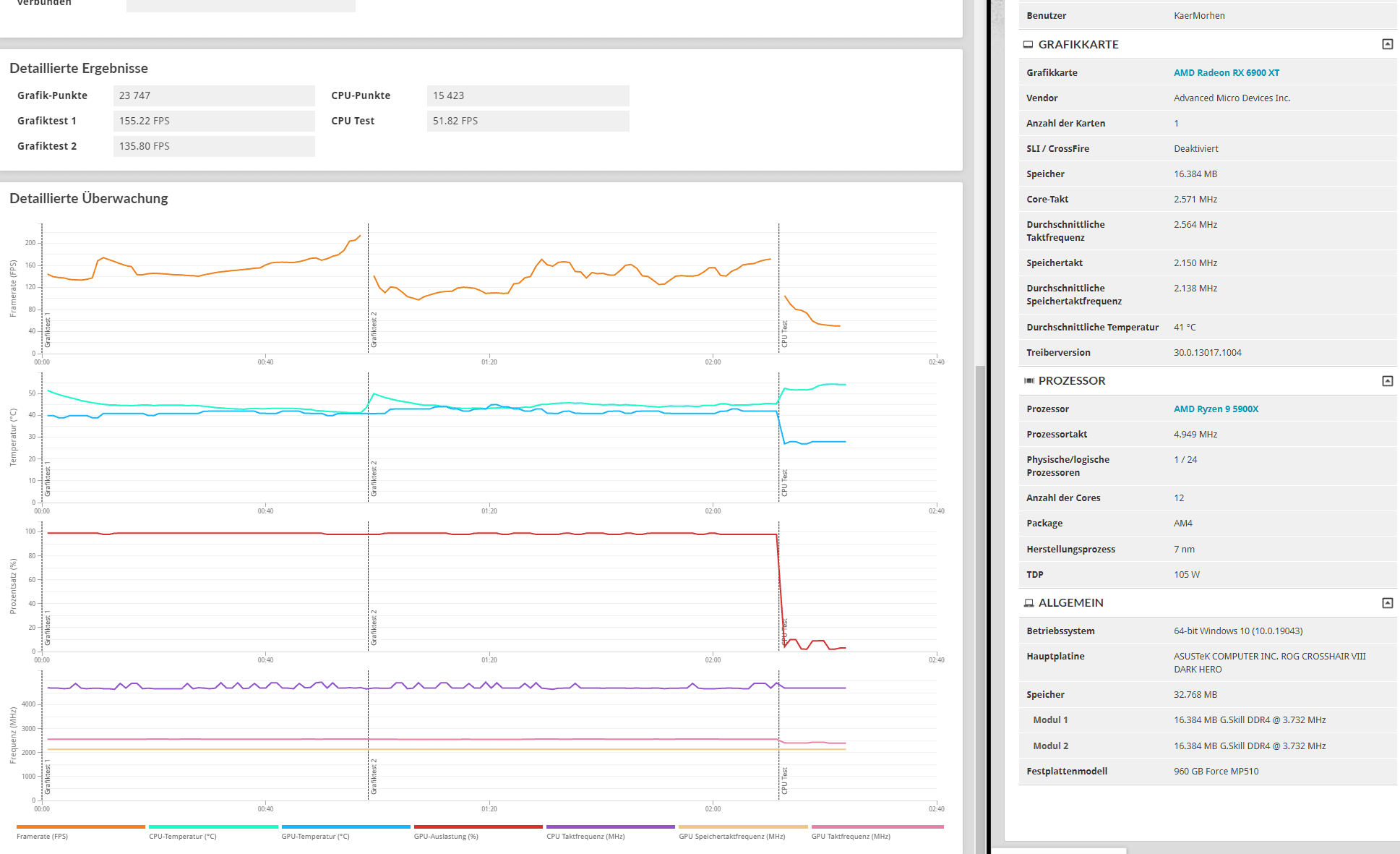The width and height of the screenshot is (1400, 854).
Task: Click the blue GPU-Temperatur legend swatch
Action: click(x=346, y=827)
